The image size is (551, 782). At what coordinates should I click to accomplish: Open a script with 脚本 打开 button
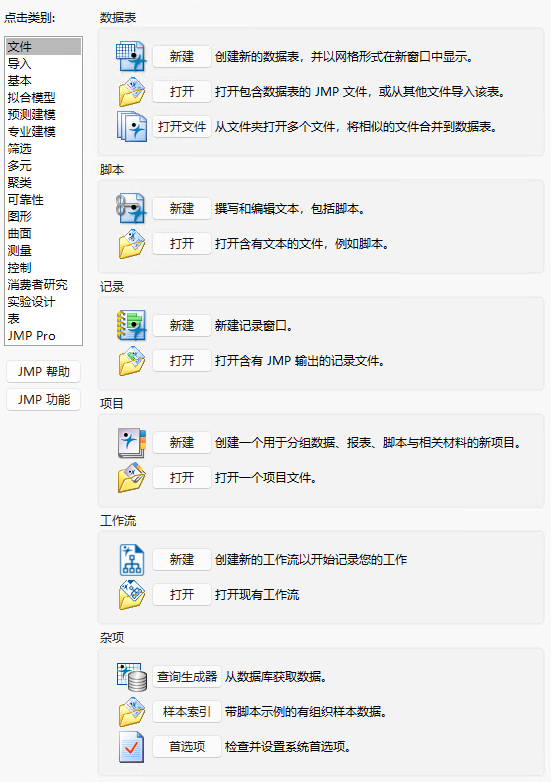pos(182,244)
